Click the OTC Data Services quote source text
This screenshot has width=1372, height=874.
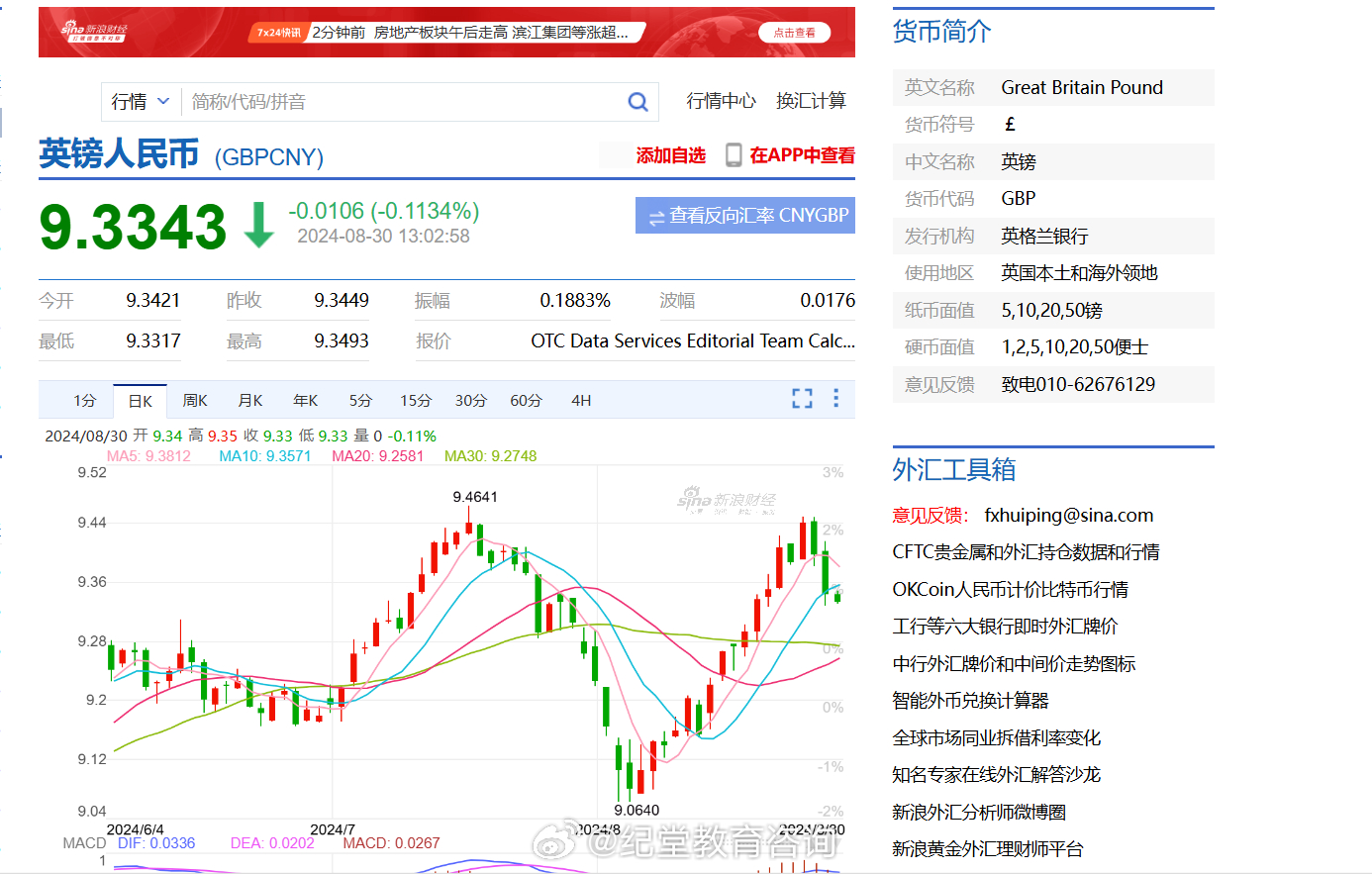(x=693, y=340)
